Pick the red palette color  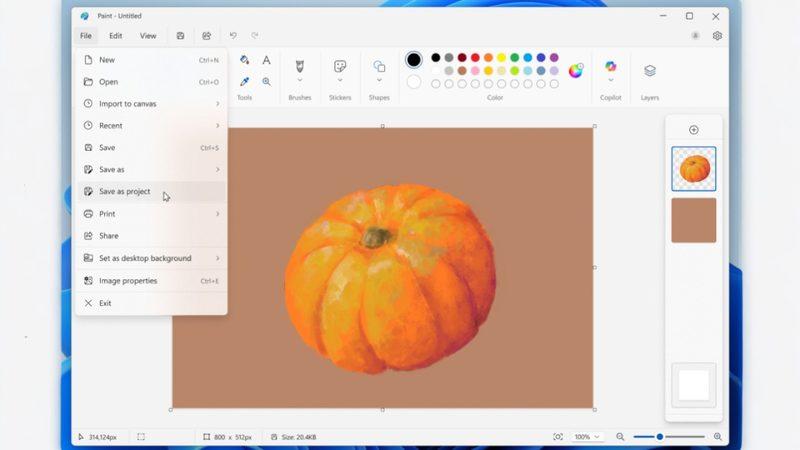[x=475, y=58]
